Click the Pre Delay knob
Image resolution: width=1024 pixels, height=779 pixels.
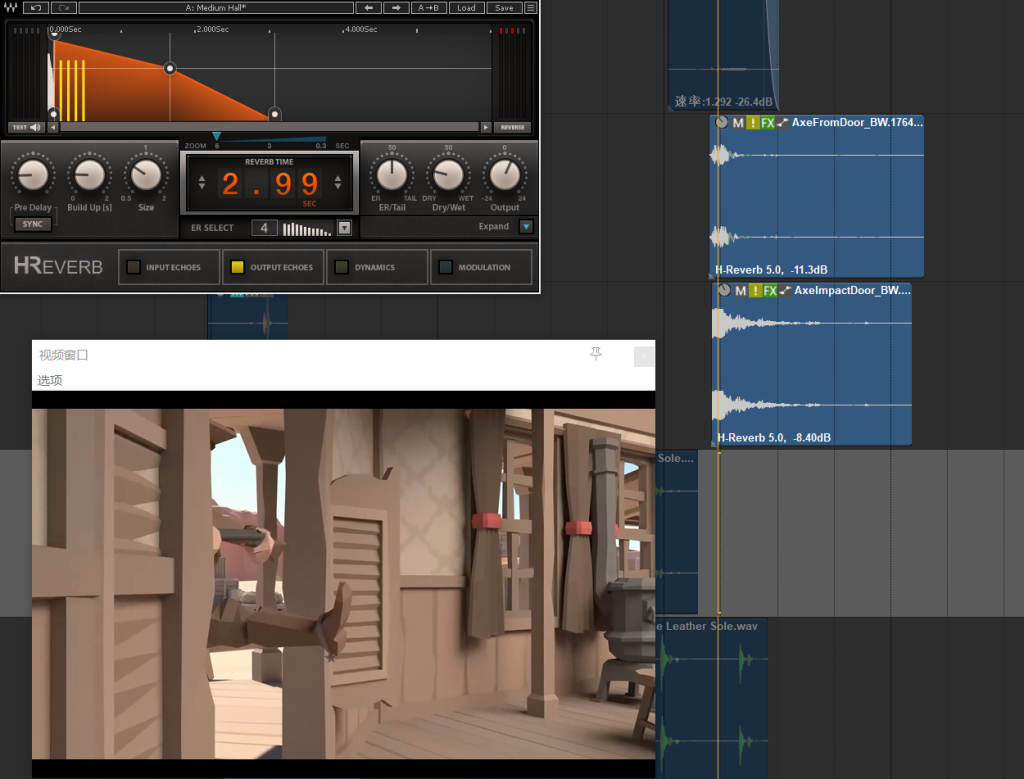[x=33, y=175]
